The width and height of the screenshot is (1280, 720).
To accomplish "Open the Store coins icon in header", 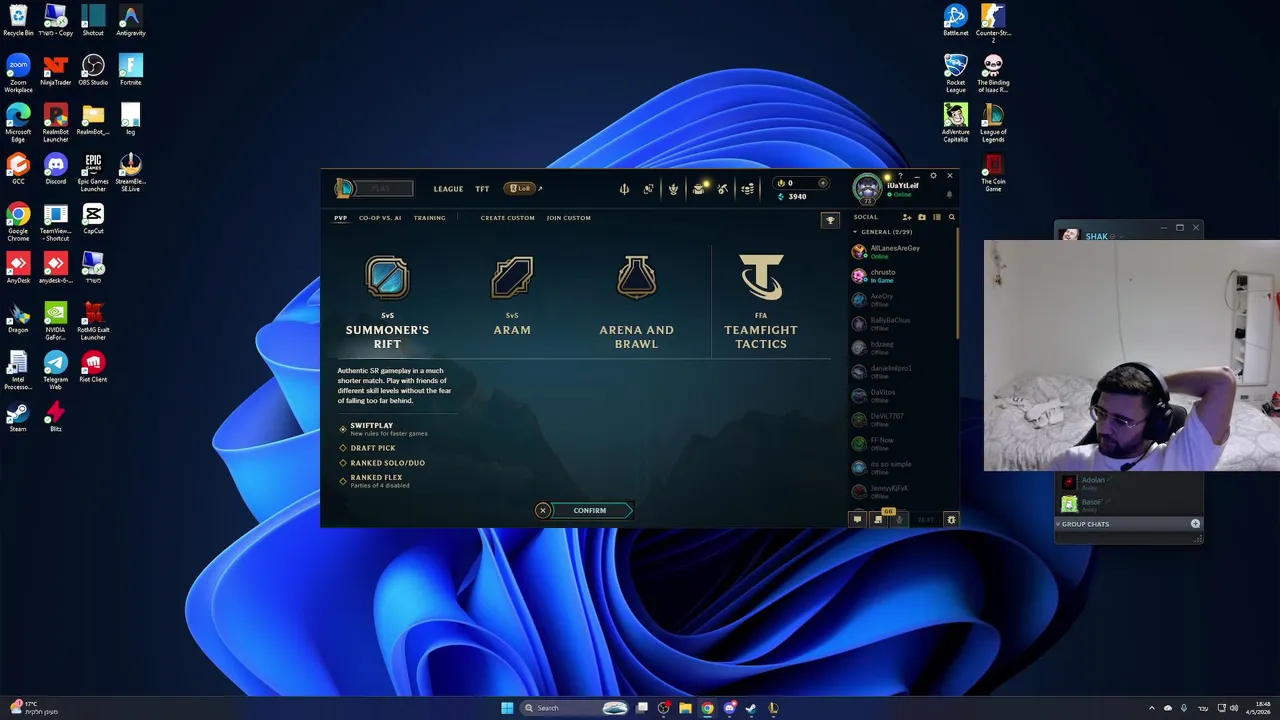I will click(x=747, y=189).
